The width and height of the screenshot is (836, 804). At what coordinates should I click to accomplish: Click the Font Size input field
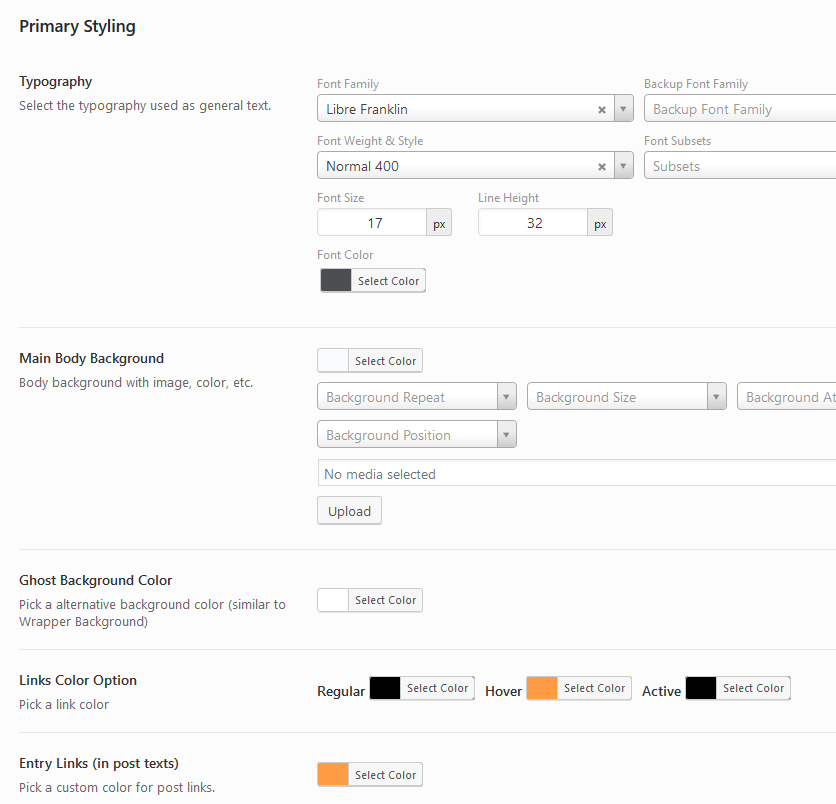click(372, 223)
